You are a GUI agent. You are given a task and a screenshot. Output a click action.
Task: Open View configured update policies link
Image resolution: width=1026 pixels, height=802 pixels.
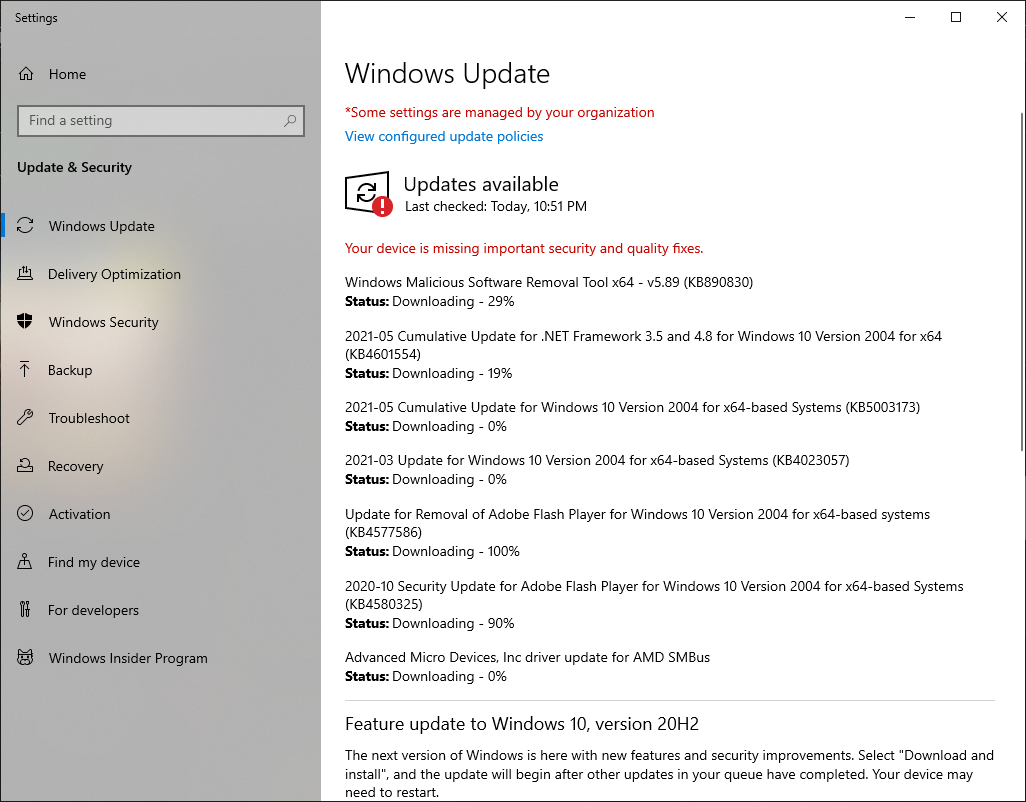pyautogui.click(x=444, y=137)
